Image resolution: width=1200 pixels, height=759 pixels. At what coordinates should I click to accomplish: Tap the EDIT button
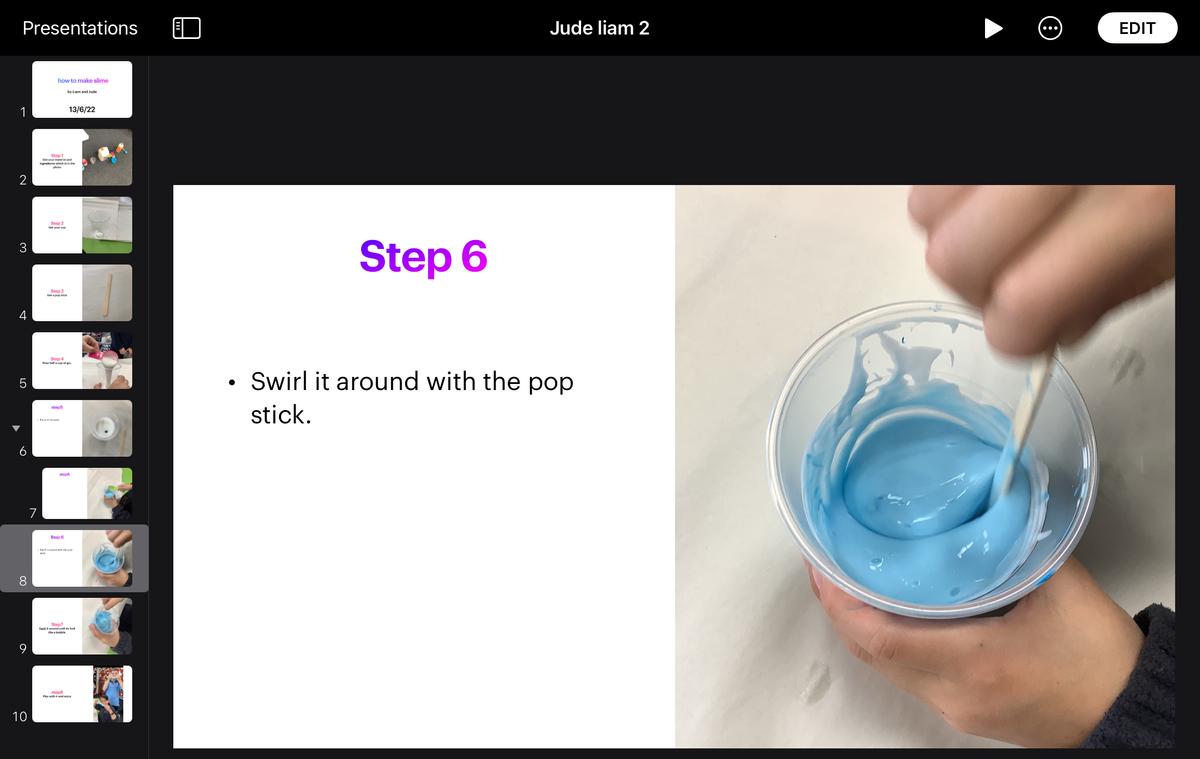tap(1137, 28)
